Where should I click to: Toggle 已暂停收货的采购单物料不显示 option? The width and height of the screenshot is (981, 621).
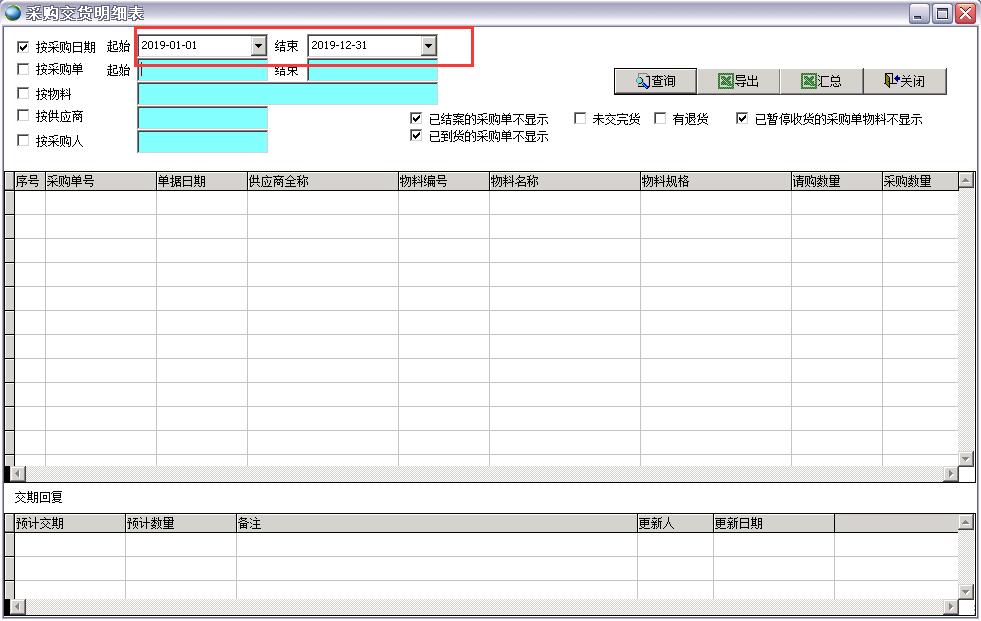click(742, 119)
